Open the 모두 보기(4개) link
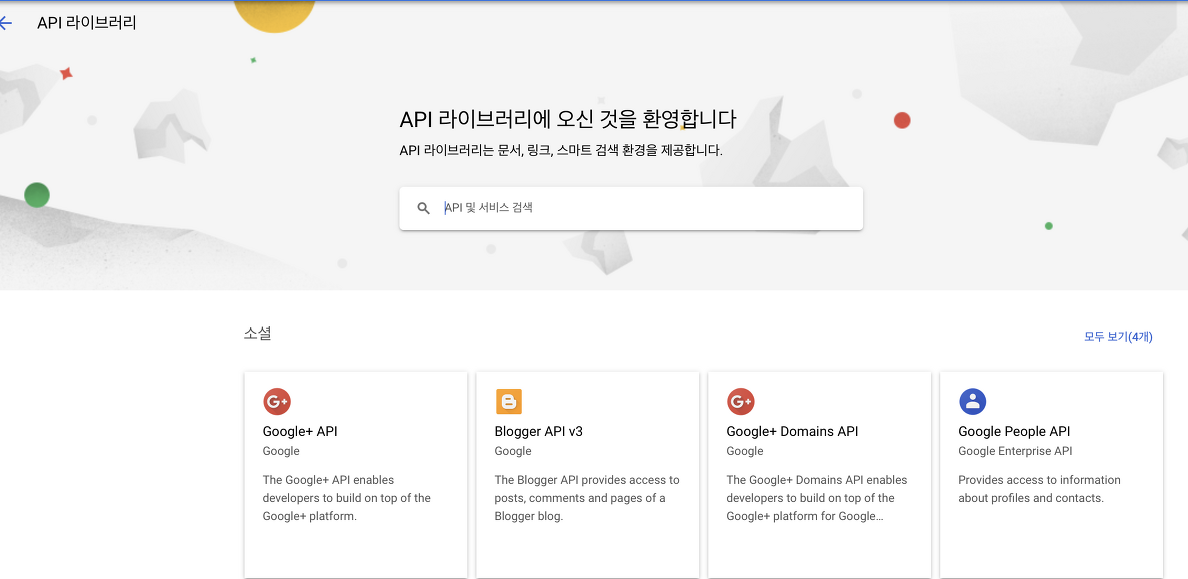This screenshot has width=1188, height=579. click(1118, 336)
